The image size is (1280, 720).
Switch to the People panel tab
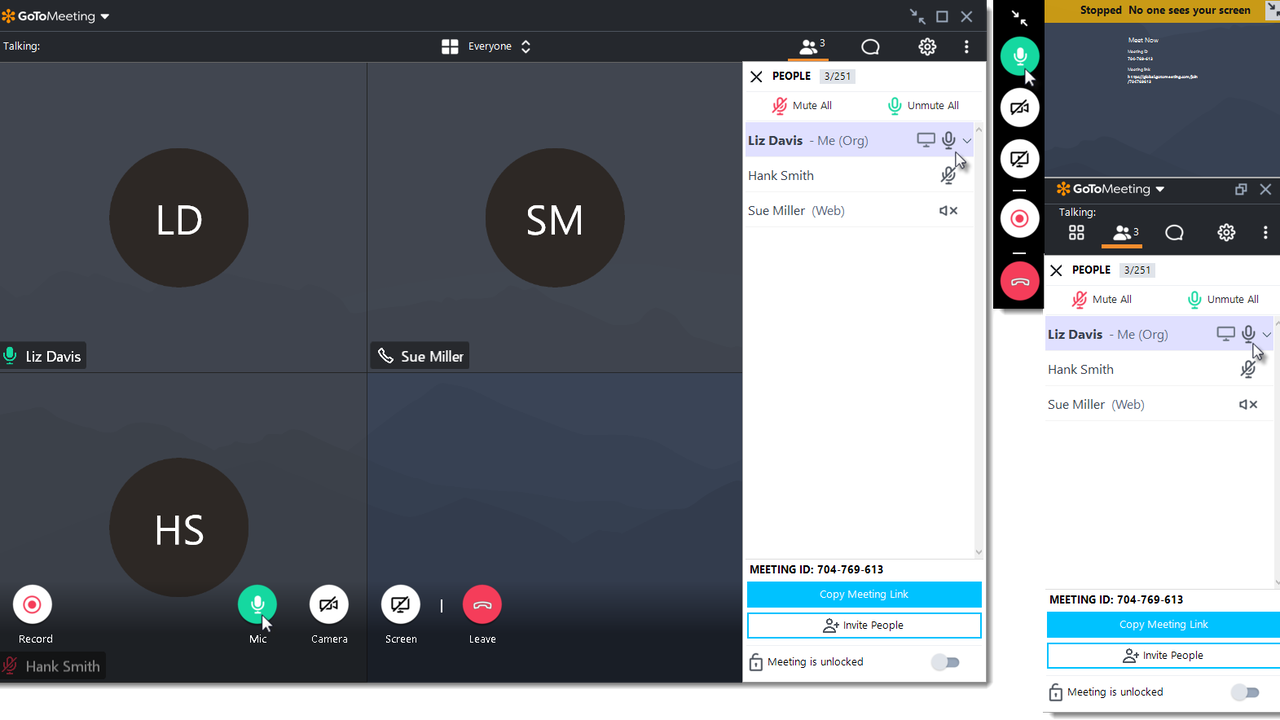[x=809, y=46]
